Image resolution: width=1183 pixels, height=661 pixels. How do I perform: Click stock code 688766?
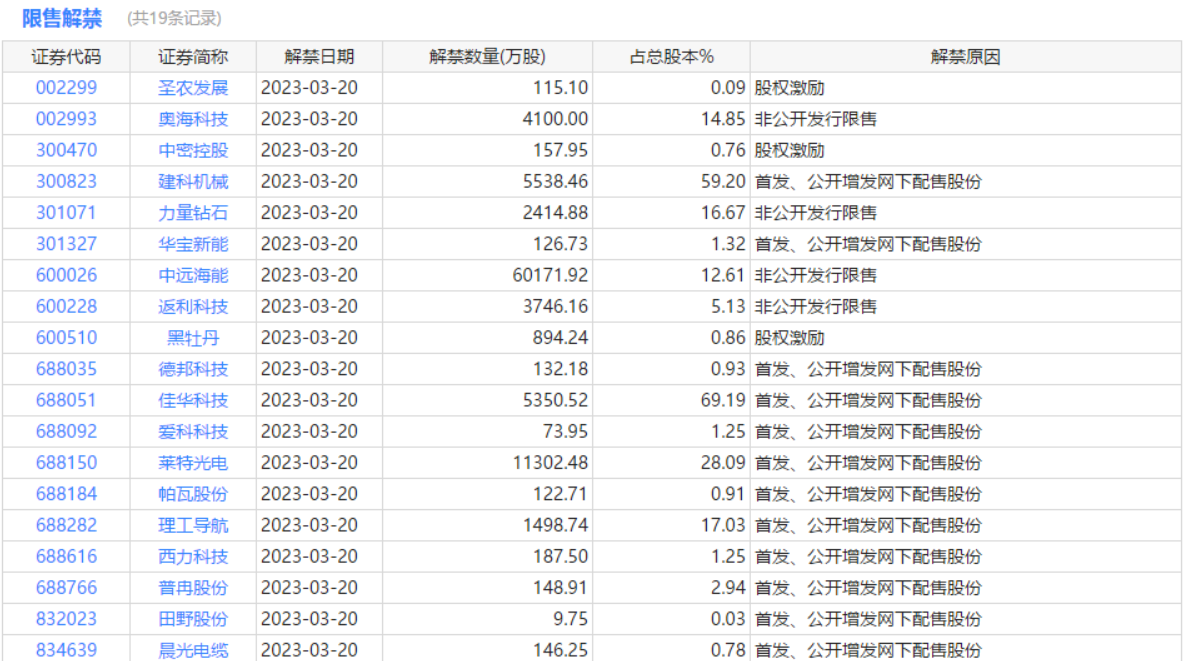[66, 588]
